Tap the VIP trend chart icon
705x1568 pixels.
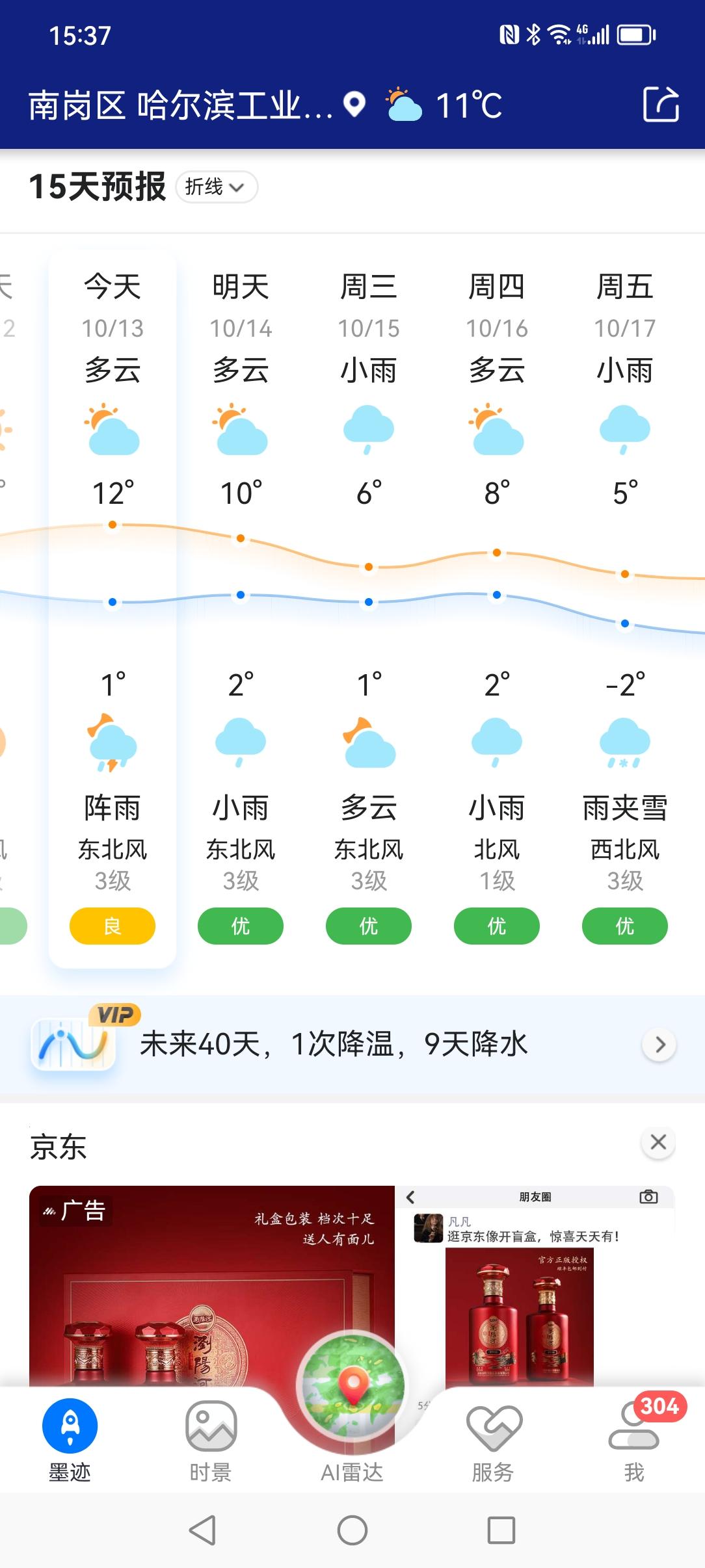click(x=73, y=1045)
